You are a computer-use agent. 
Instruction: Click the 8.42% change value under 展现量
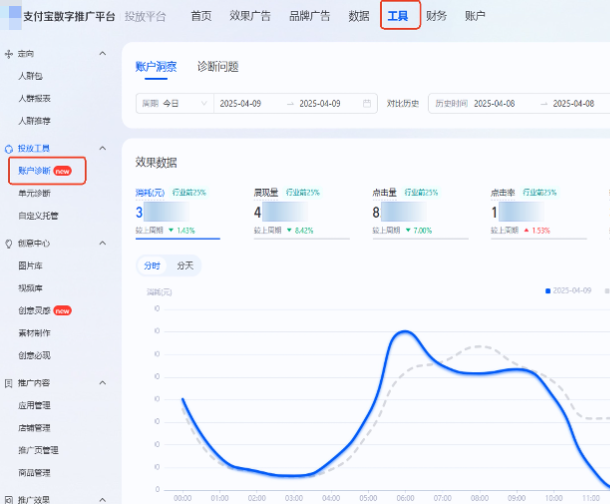304,231
